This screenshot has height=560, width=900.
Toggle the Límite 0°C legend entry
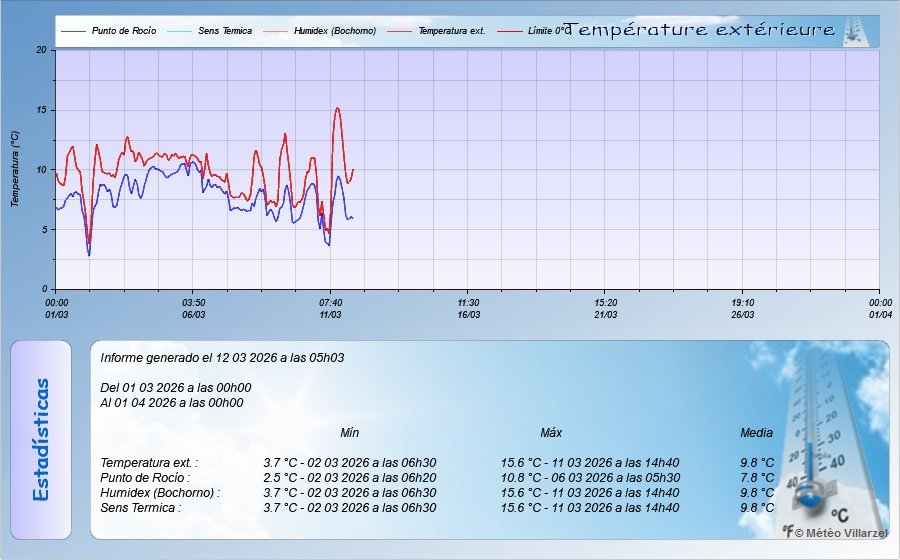click(548, 31)
